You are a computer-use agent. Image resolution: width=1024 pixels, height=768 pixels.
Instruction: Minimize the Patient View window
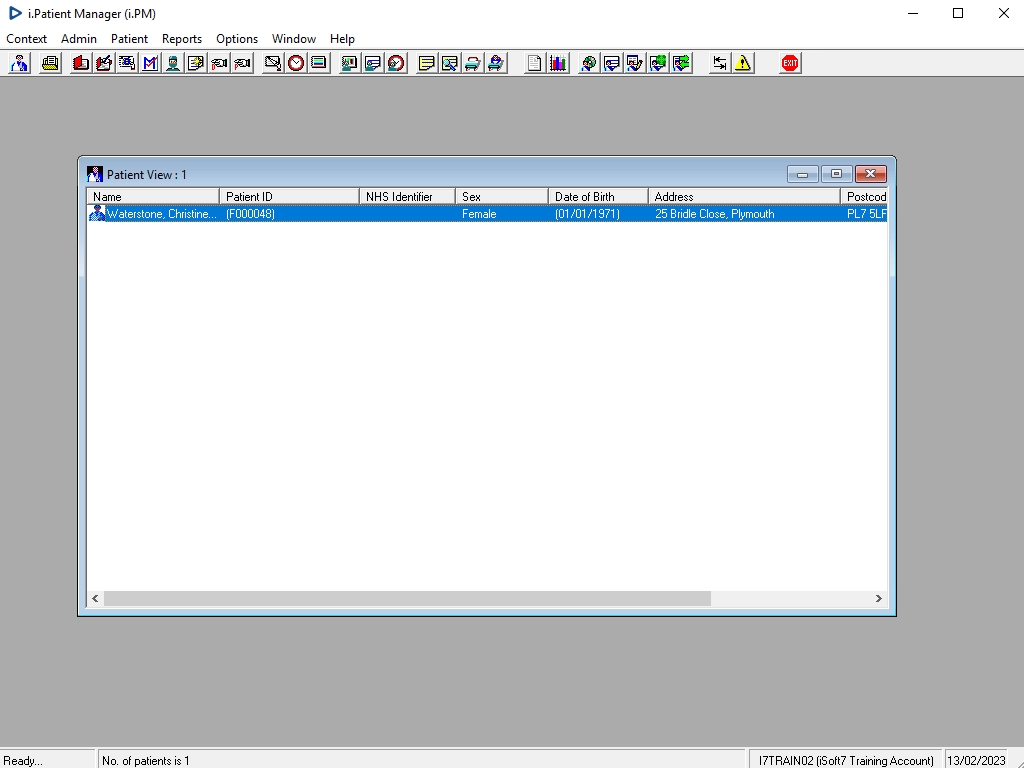[x=803, y=174]
